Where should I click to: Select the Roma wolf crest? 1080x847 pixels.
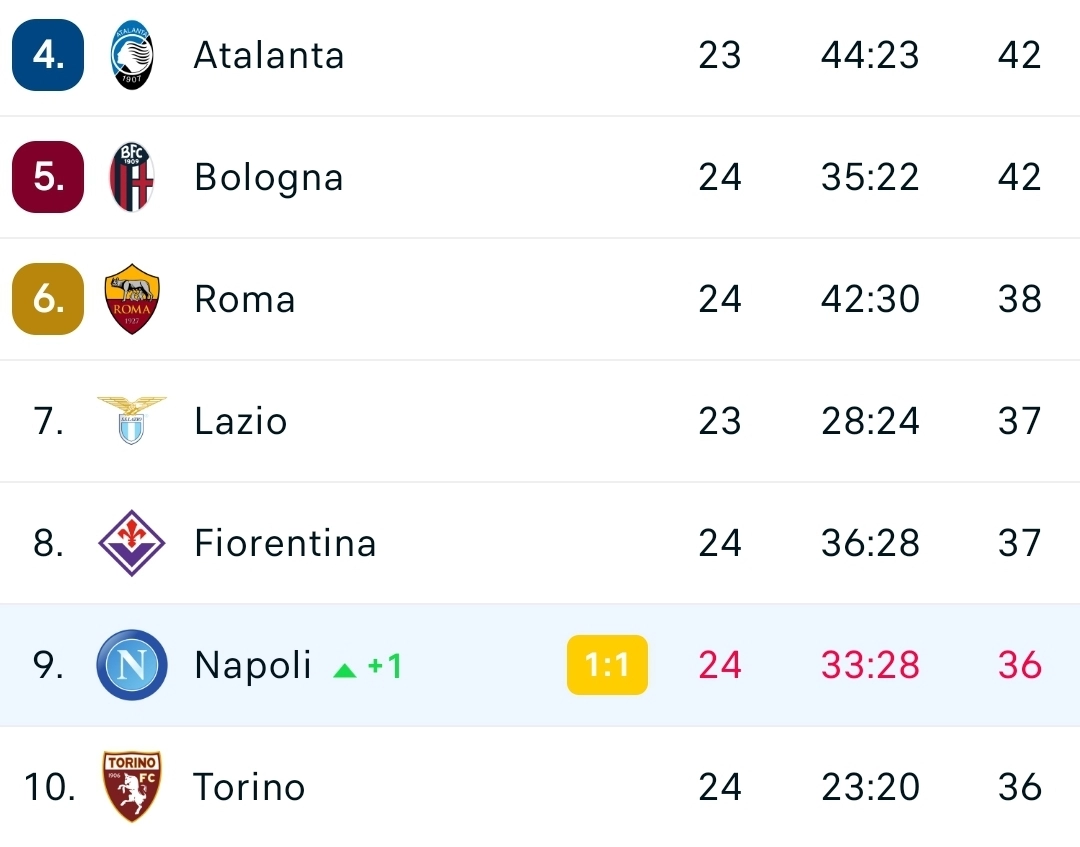click(132, 299)
